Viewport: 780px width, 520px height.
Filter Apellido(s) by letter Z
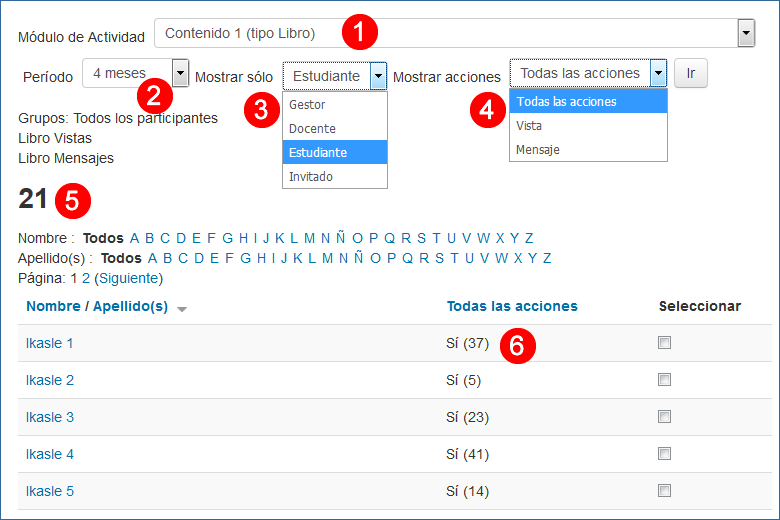coord(547,258)
